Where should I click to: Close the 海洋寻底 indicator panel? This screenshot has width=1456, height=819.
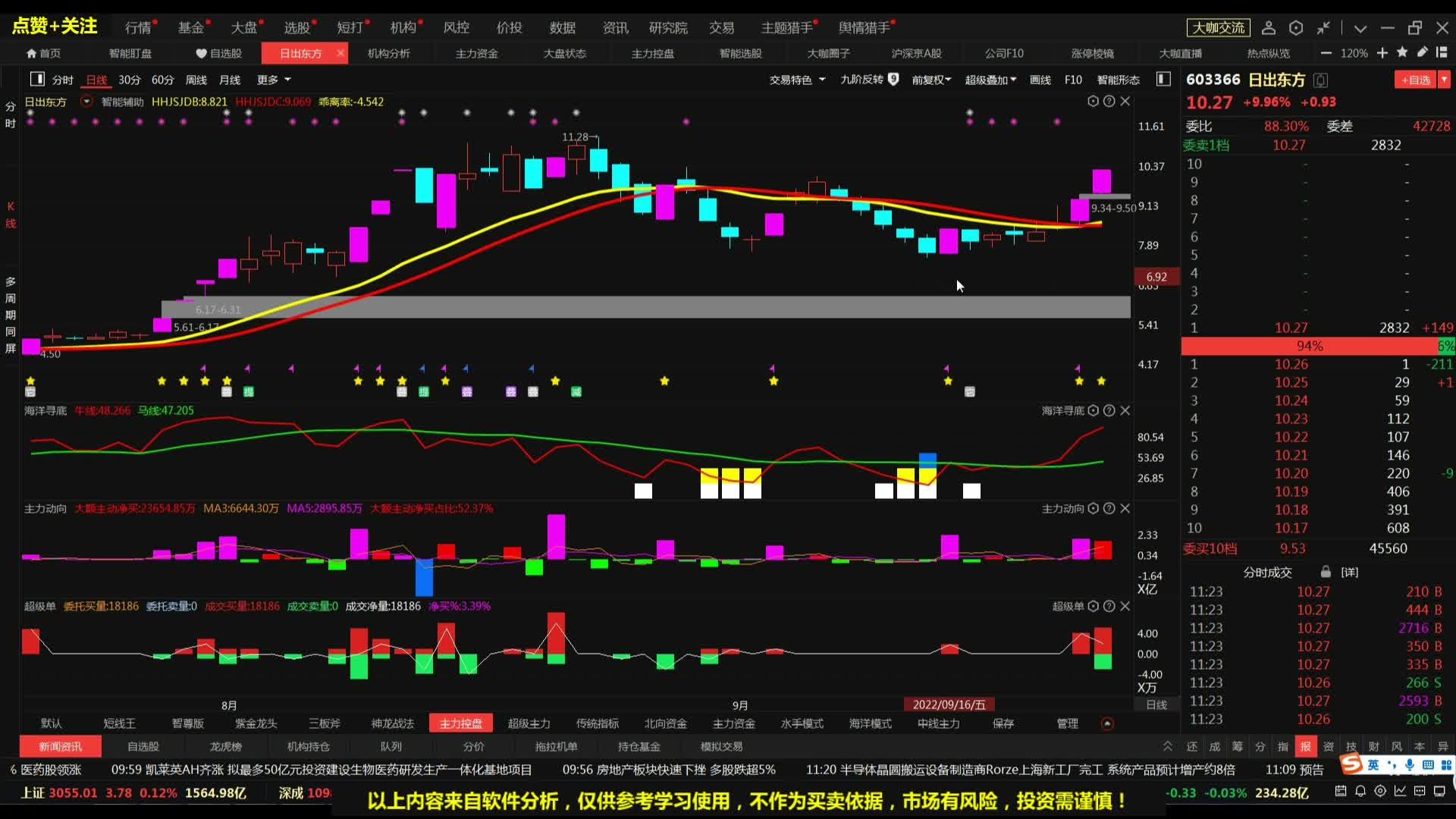click(1125, 410)
